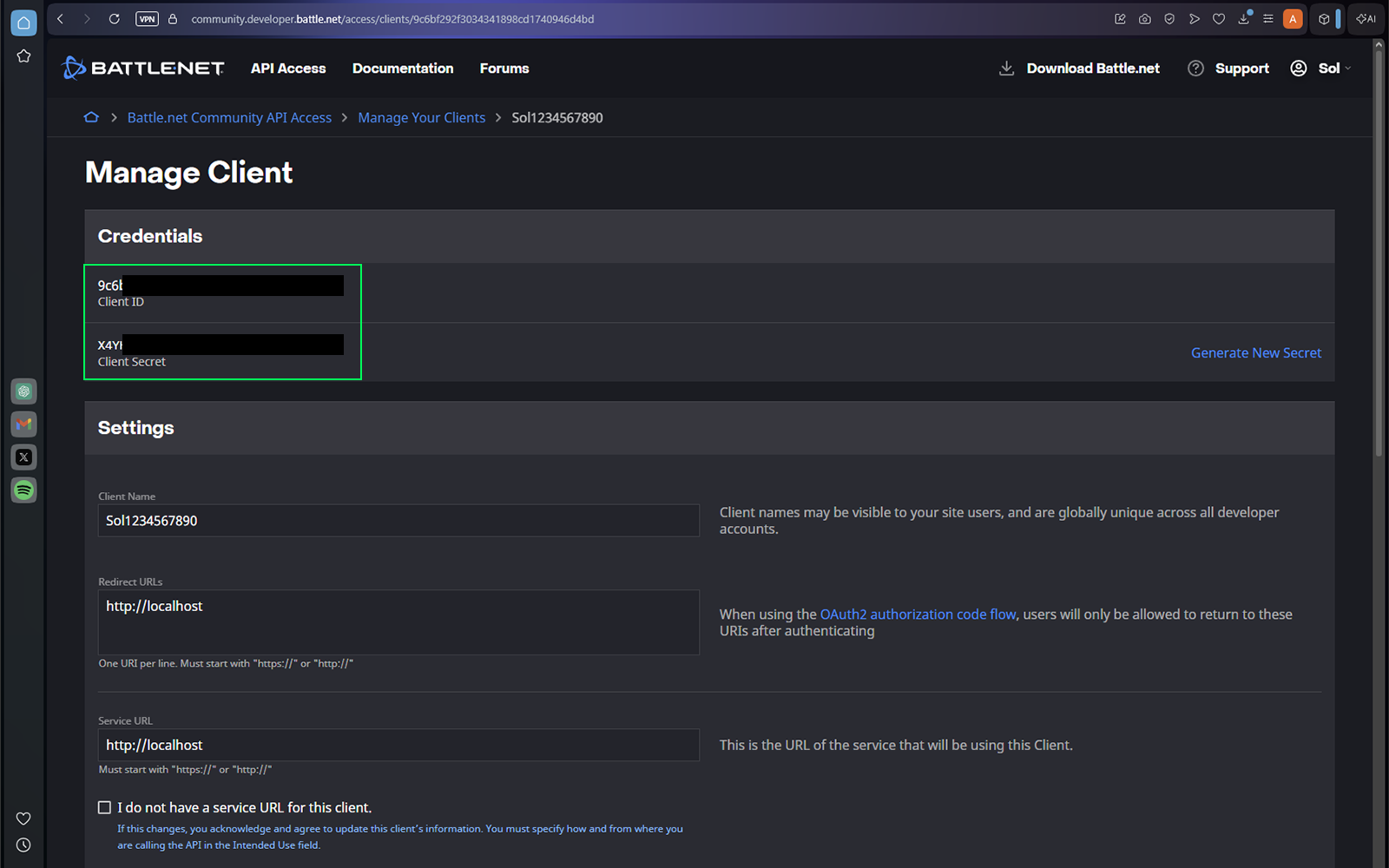The height and width of the screenshot is (868, 1389).
Task: Open the Support menu item
Action: [1228, 69]
